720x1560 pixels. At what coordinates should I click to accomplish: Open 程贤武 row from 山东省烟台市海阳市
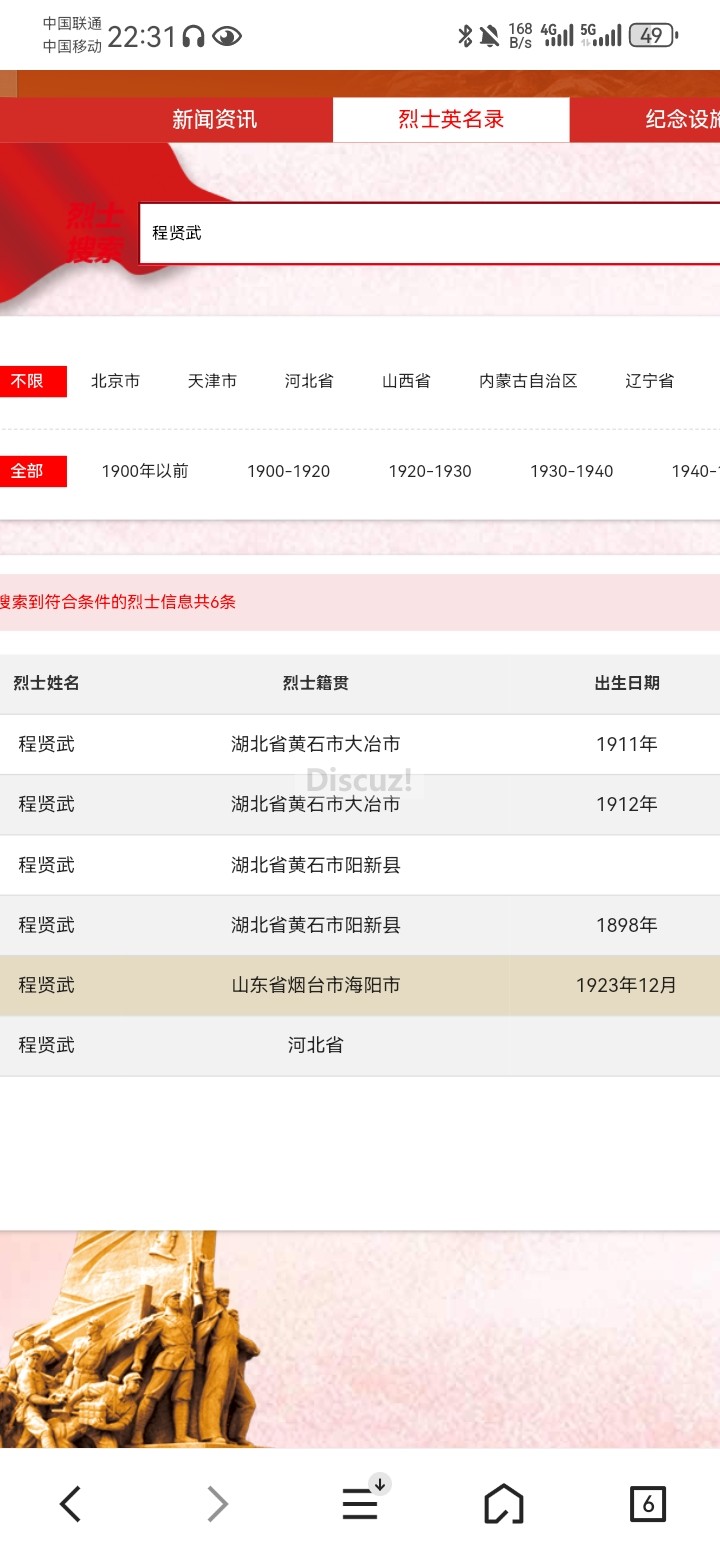click(x=360, y=985)
